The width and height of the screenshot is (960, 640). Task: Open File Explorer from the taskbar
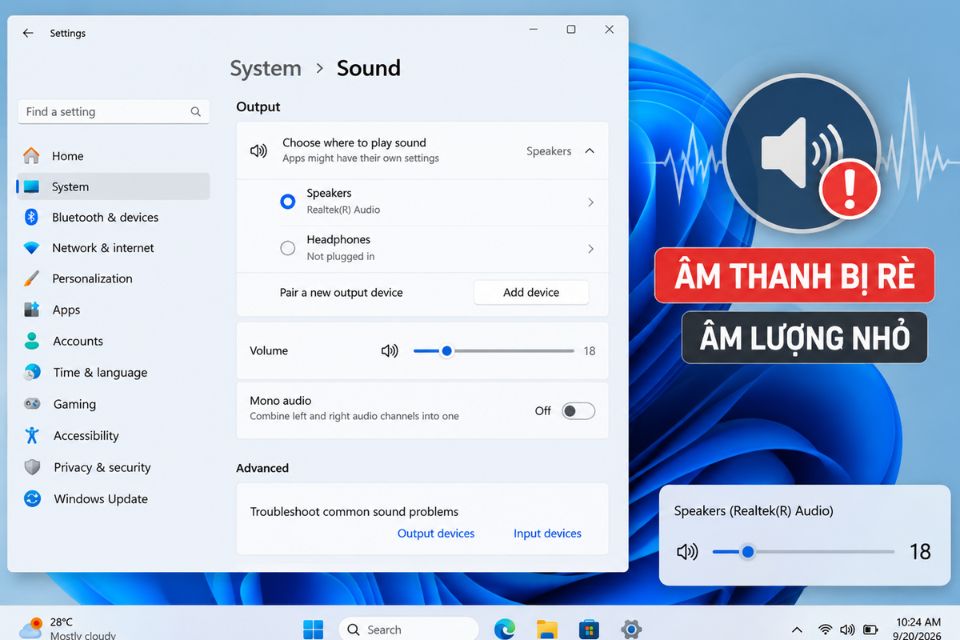tap(547, 629)
